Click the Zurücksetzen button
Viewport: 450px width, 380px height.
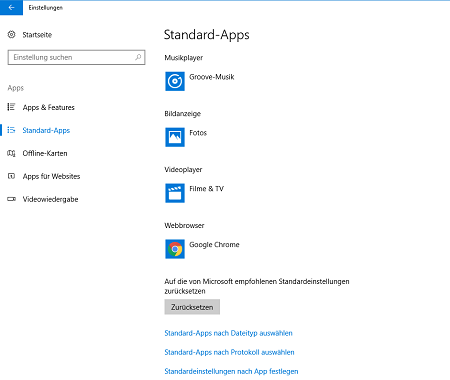point(192,307)
